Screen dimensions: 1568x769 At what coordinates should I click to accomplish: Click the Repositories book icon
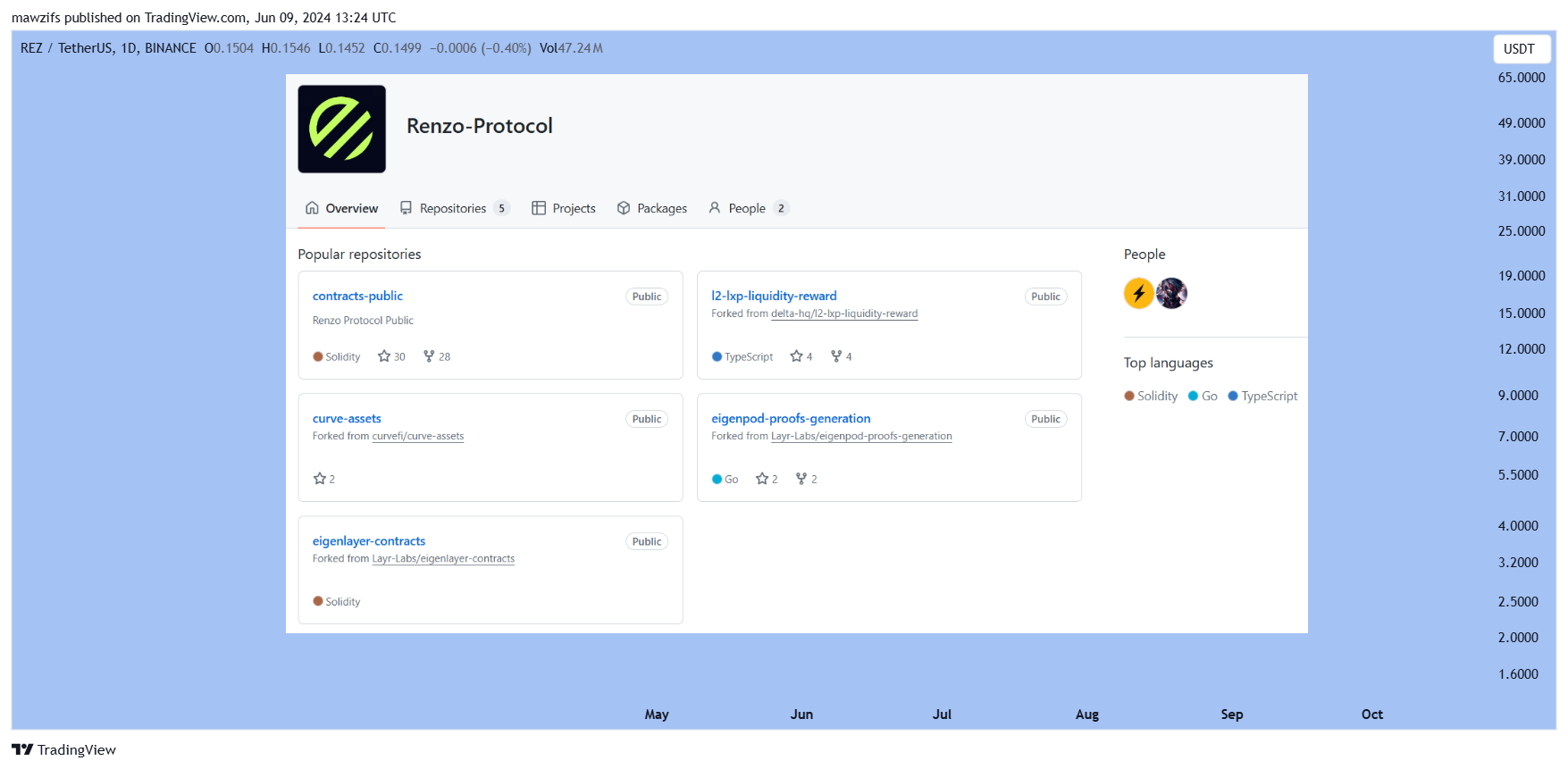tap(406, 208)
